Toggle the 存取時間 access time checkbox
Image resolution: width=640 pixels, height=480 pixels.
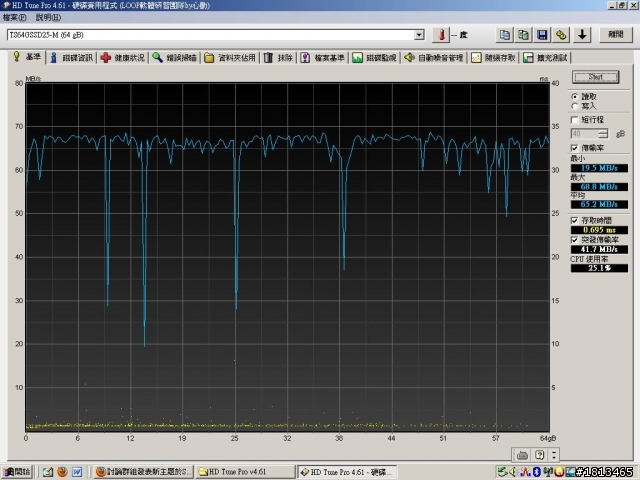[x=575, y=220]
